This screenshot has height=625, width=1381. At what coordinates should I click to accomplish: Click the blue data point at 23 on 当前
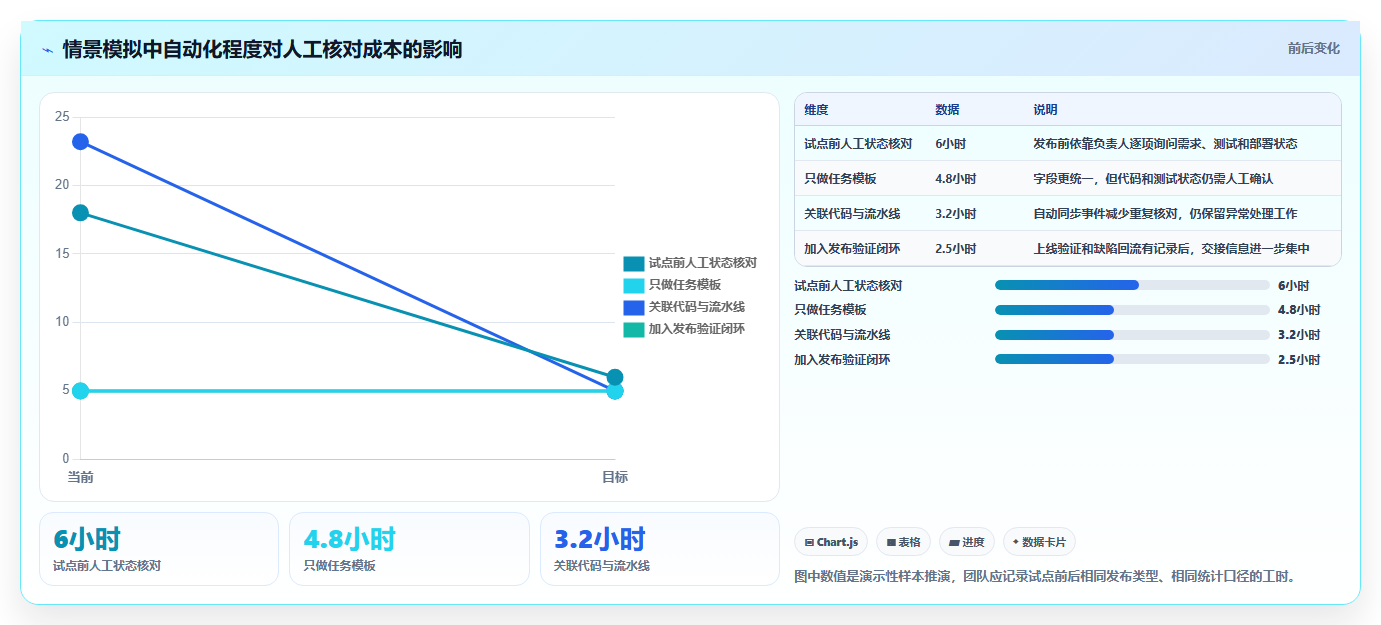80,142
